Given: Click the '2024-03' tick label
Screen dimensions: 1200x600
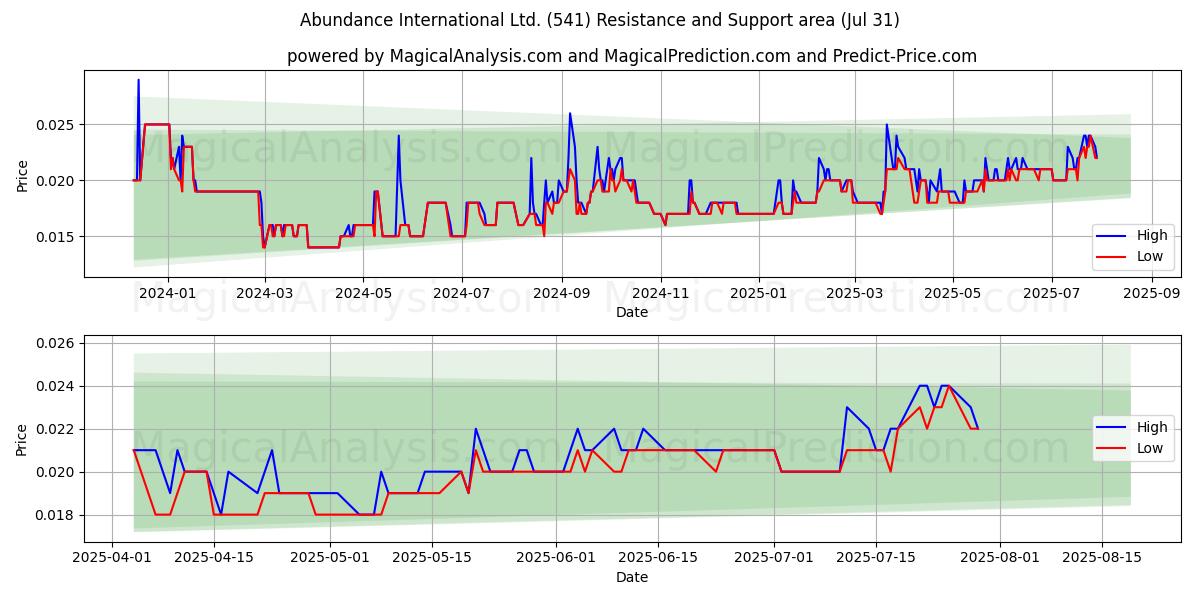Looking at the screenshot, I should [x=265, y=293].
